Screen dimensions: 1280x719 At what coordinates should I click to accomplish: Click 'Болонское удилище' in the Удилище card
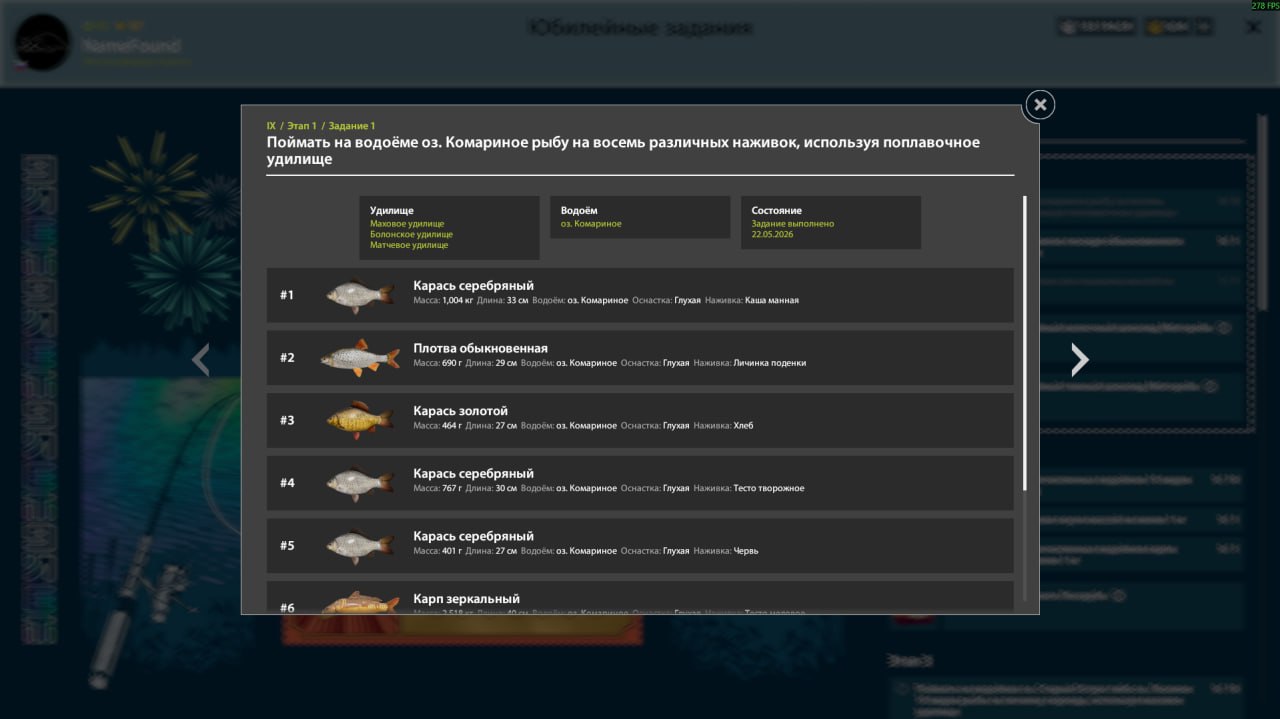click(411, 234)
